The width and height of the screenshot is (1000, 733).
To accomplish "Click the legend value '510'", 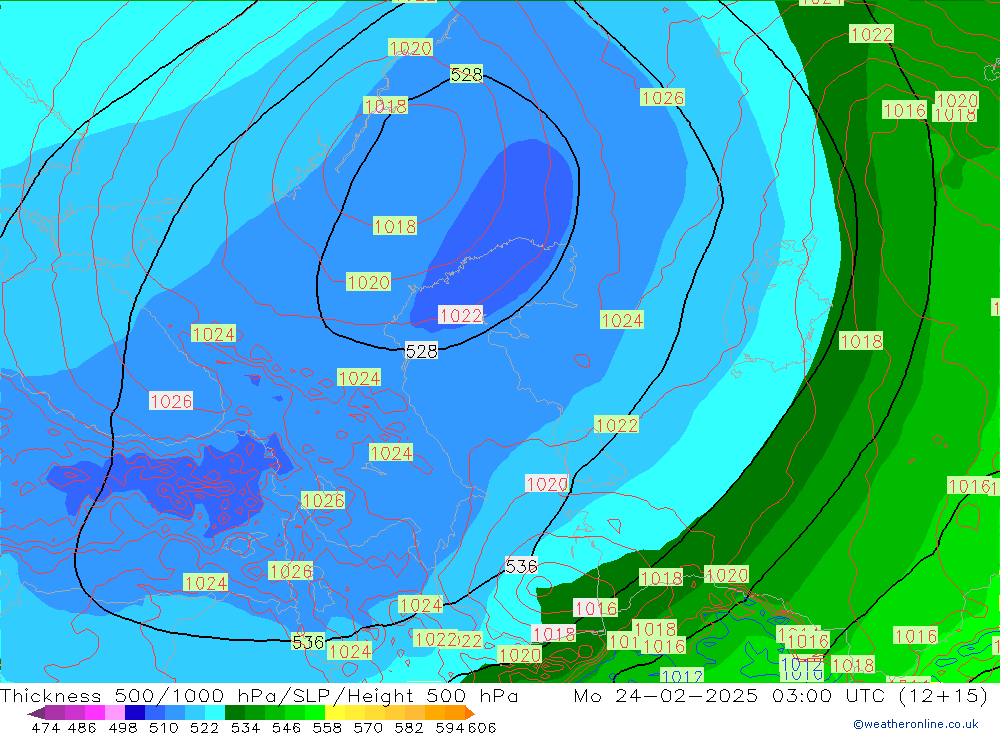I will pos(163,727).
